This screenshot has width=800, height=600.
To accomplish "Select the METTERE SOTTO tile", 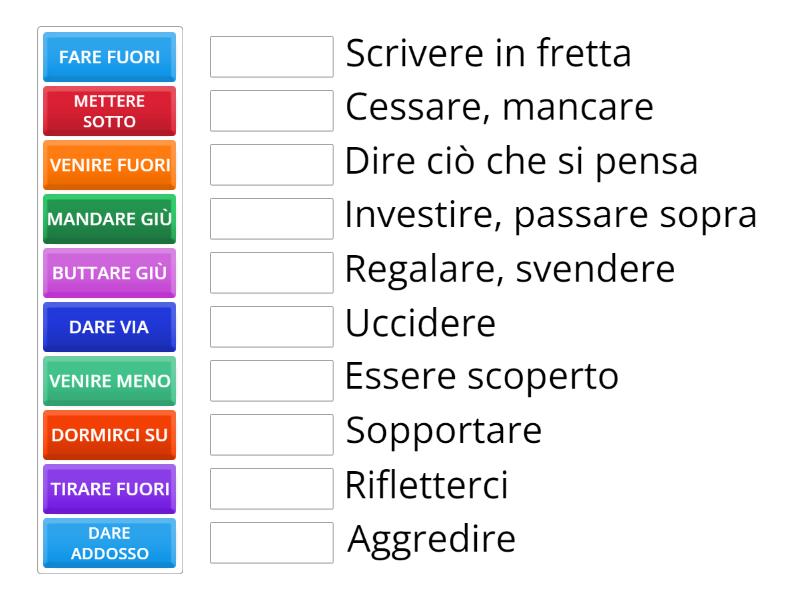I will tap(110, 111).
